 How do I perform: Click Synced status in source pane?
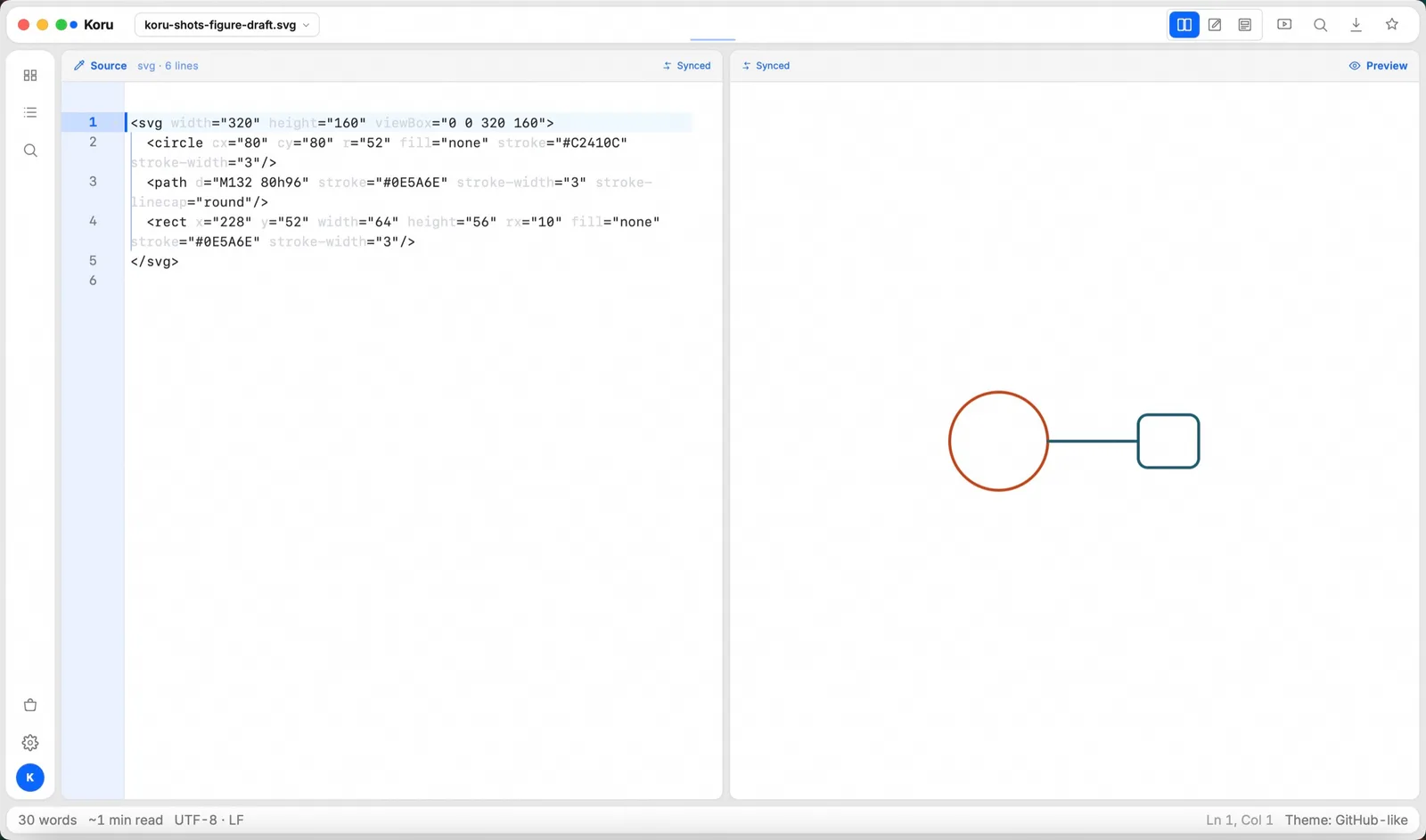[686, 66]
